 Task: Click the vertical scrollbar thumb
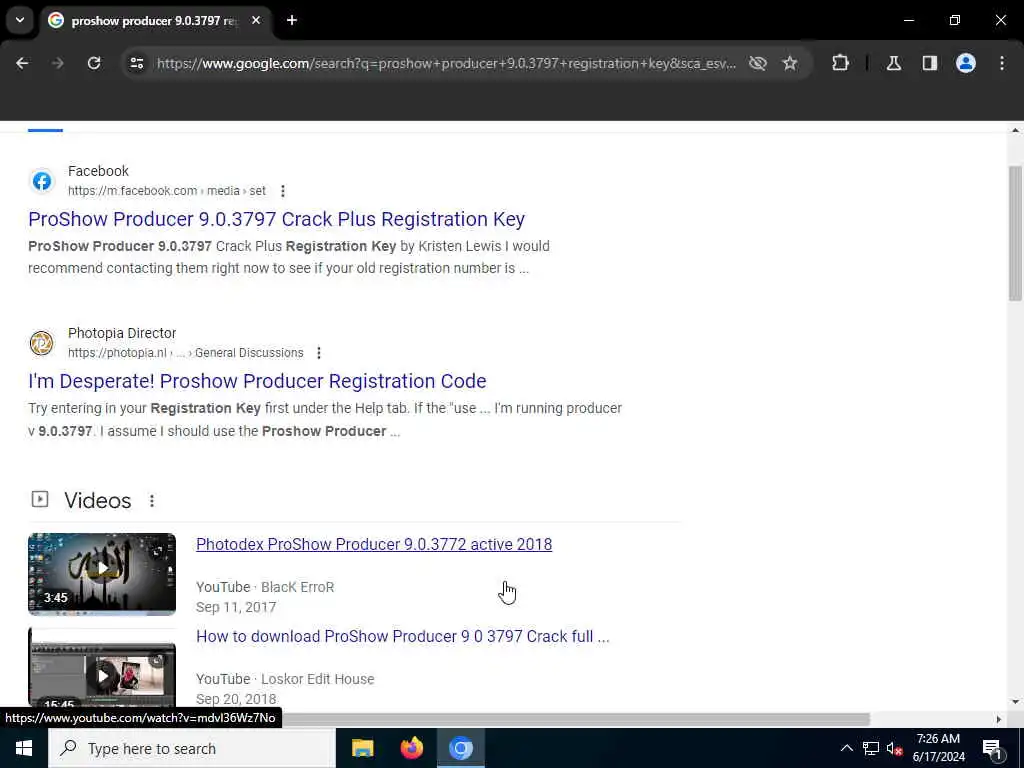(1015, 232)
